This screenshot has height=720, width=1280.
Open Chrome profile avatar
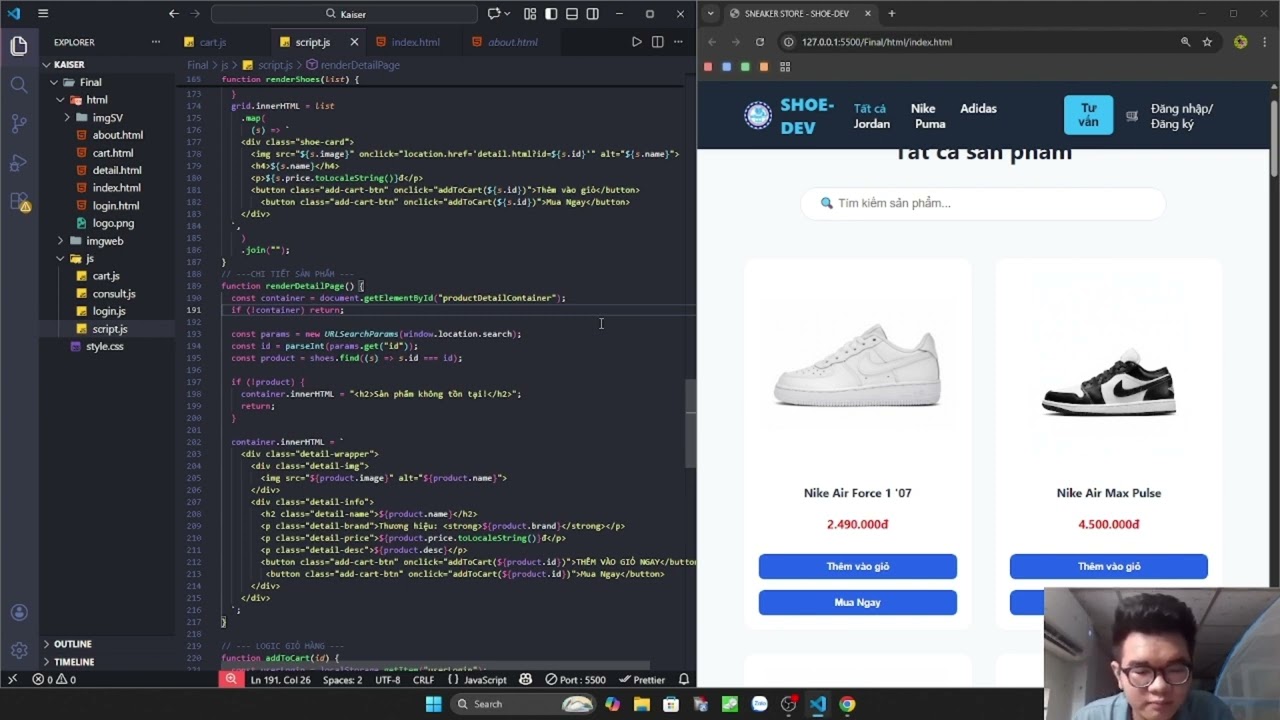(1241, 42)
